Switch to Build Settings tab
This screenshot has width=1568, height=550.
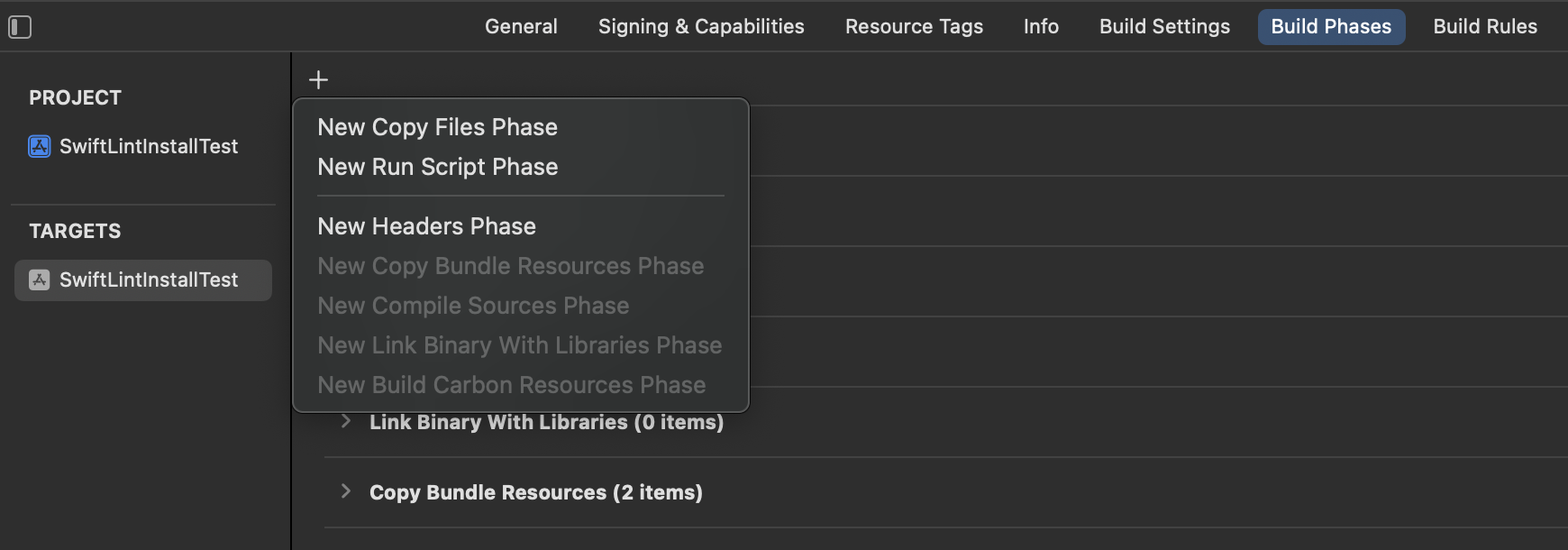[1164, 27]
